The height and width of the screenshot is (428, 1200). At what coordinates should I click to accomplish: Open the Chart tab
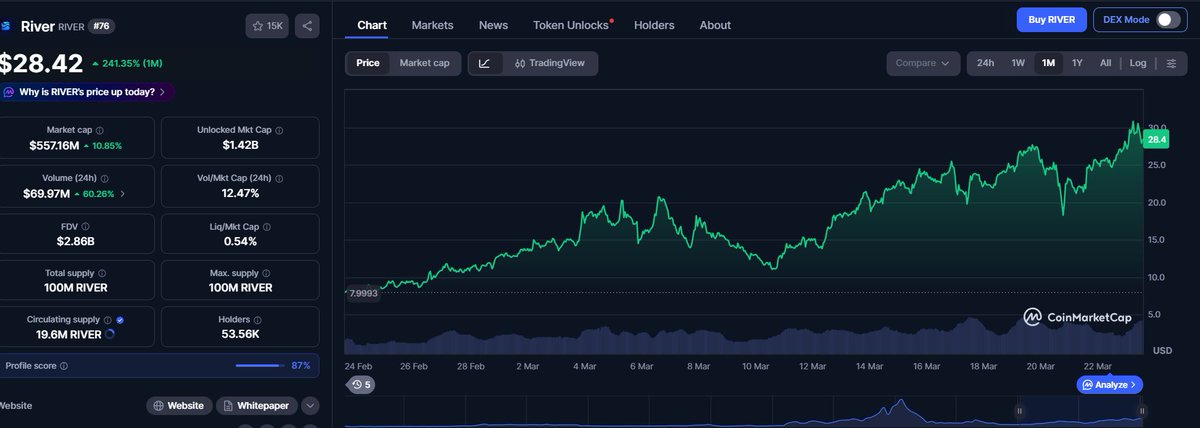(372, 25)
